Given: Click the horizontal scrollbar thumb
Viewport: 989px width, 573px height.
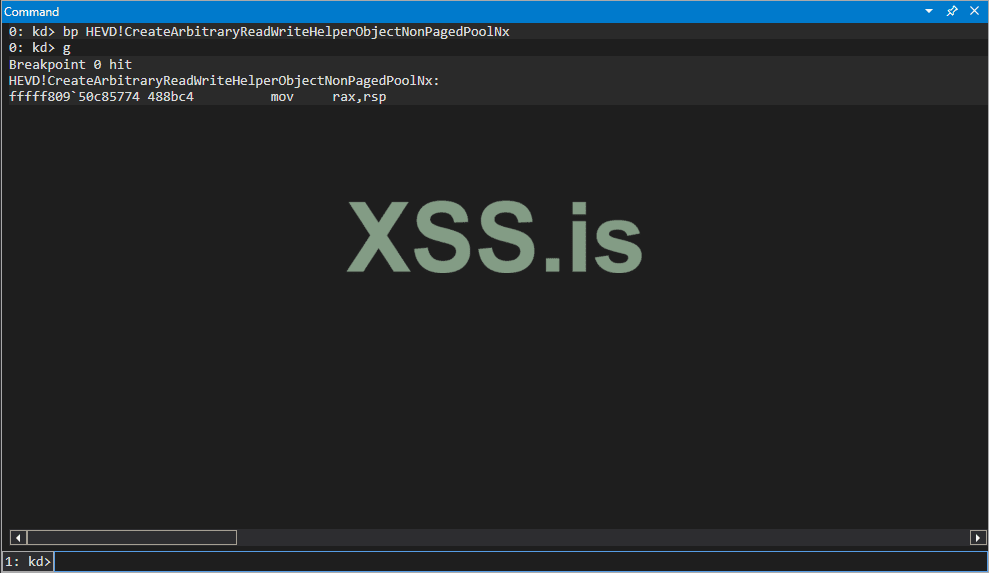Looking at the screenshot, I should click(132, 538).
